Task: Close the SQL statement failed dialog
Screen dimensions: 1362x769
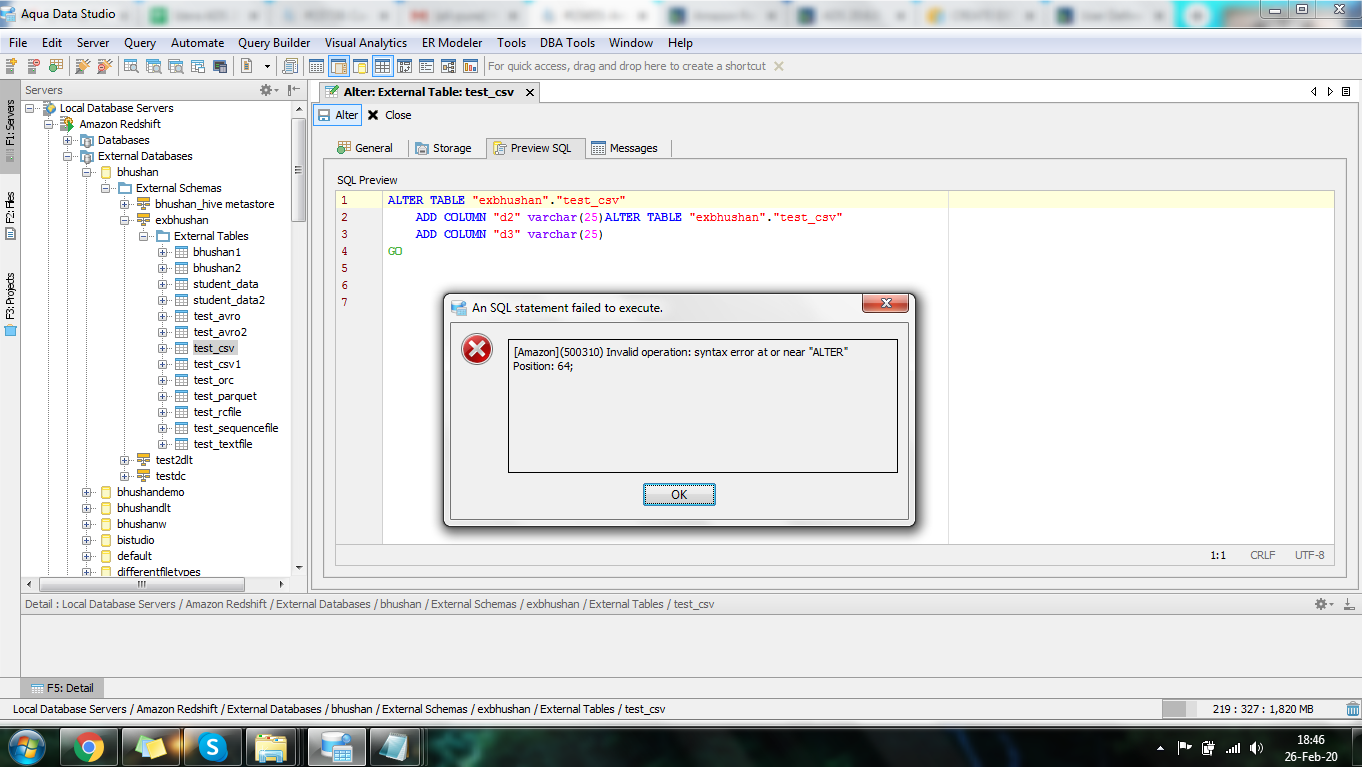Action: [886, 304]
